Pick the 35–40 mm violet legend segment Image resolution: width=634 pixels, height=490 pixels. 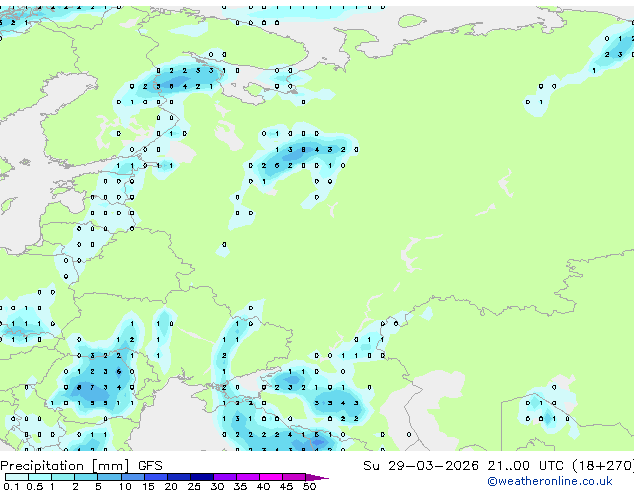[248, 477]
